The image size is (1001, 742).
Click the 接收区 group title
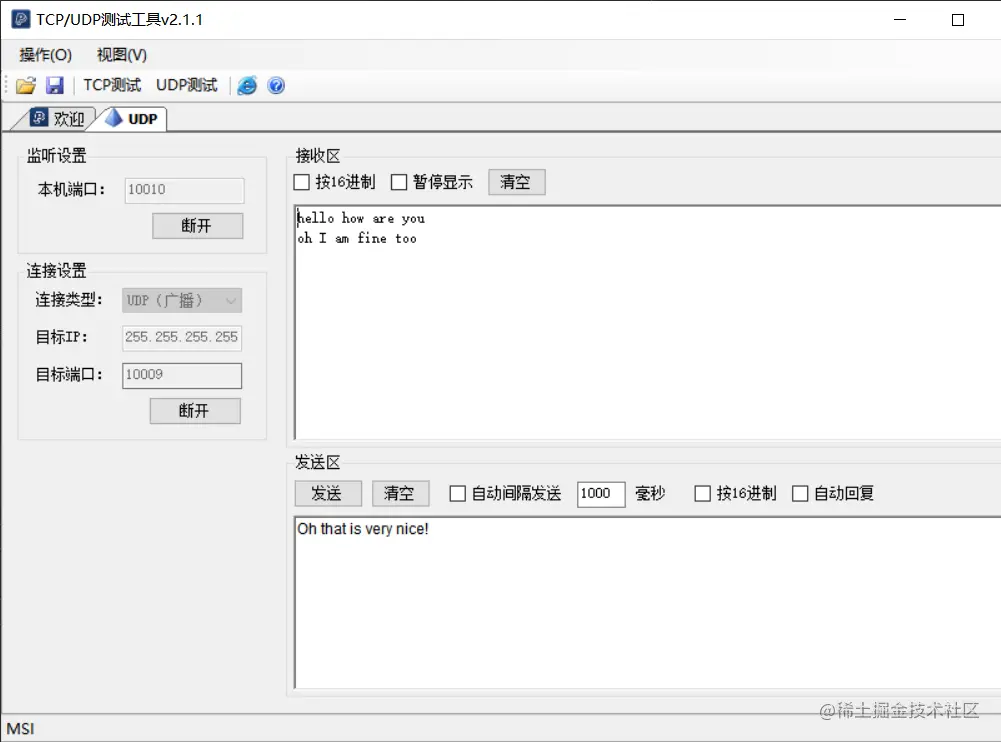point(317,156)
